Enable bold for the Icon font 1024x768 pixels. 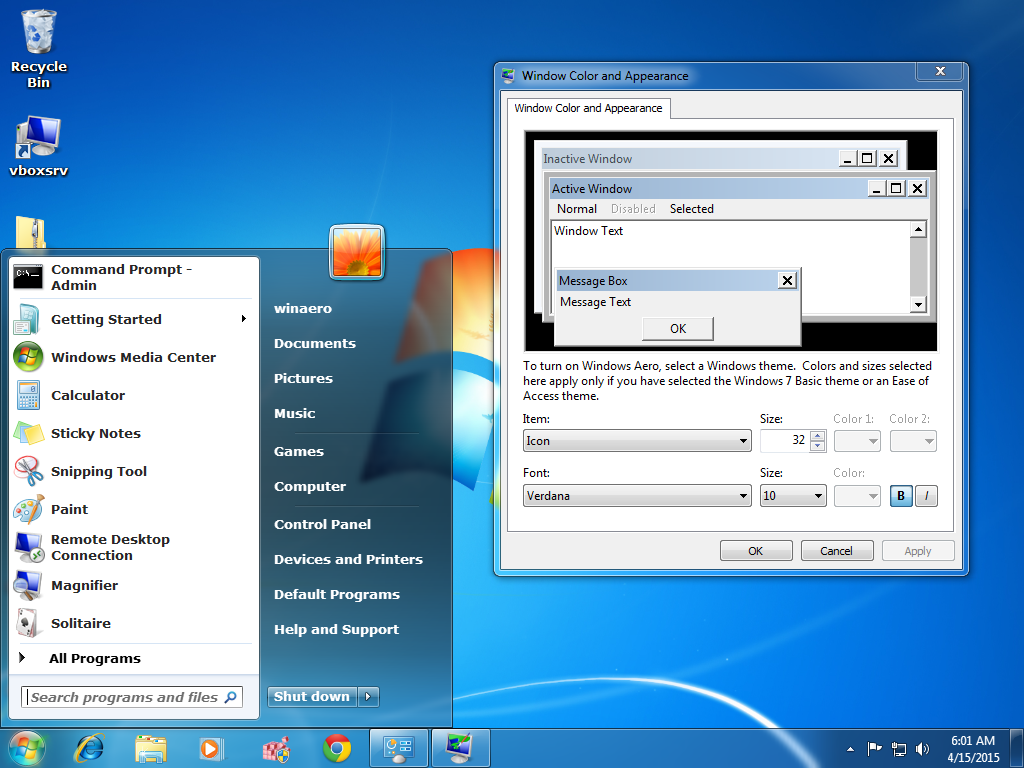point(900,495)
